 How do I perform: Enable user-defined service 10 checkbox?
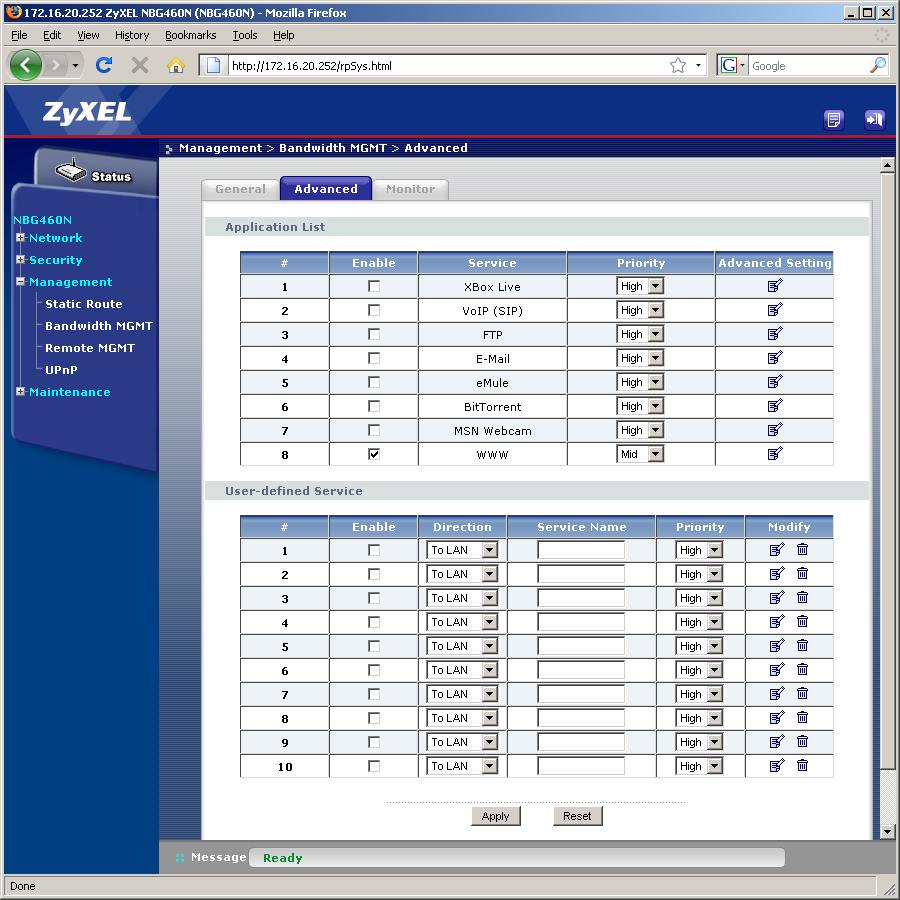(374, 766)
